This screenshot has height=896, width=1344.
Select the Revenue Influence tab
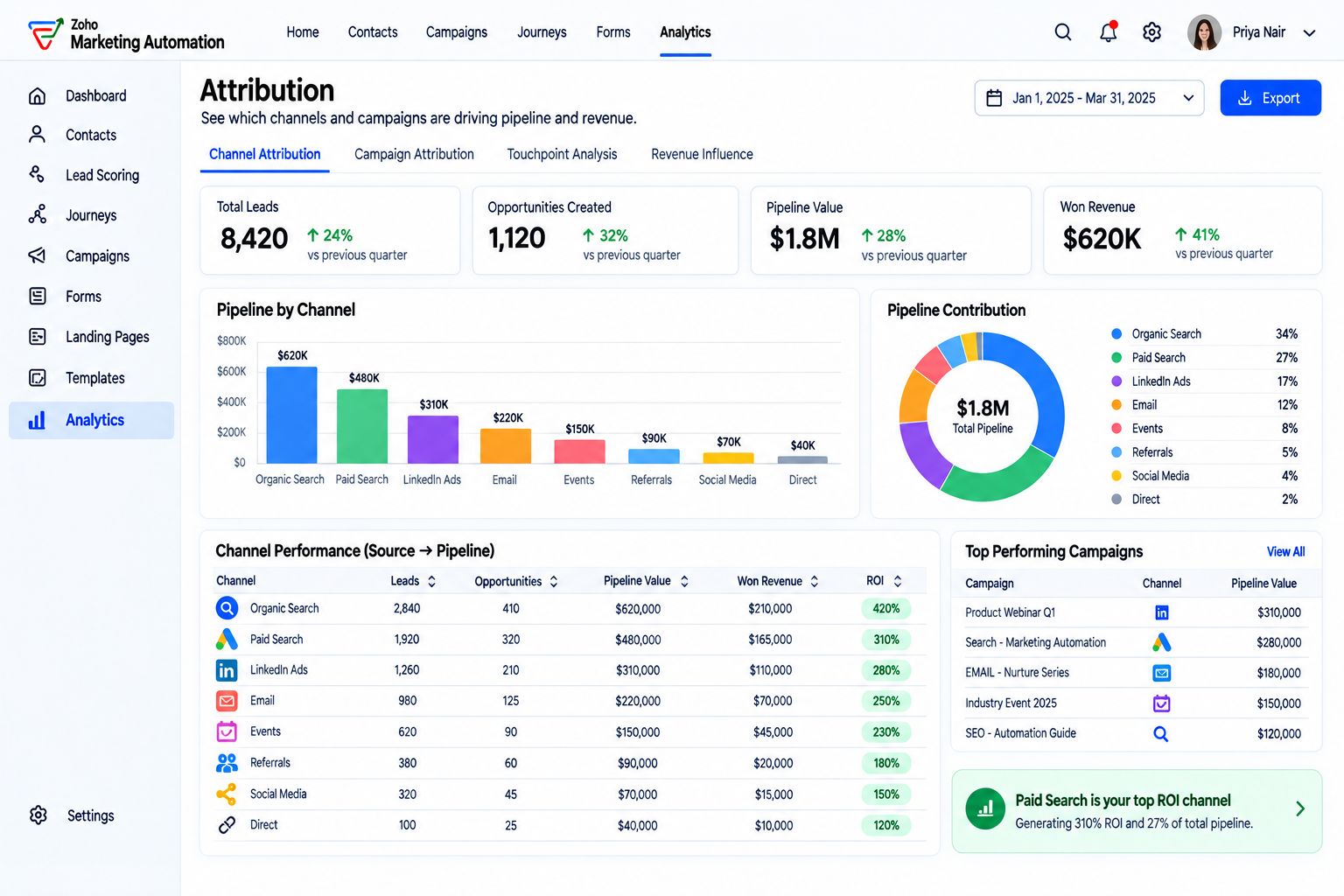point(702,154)
